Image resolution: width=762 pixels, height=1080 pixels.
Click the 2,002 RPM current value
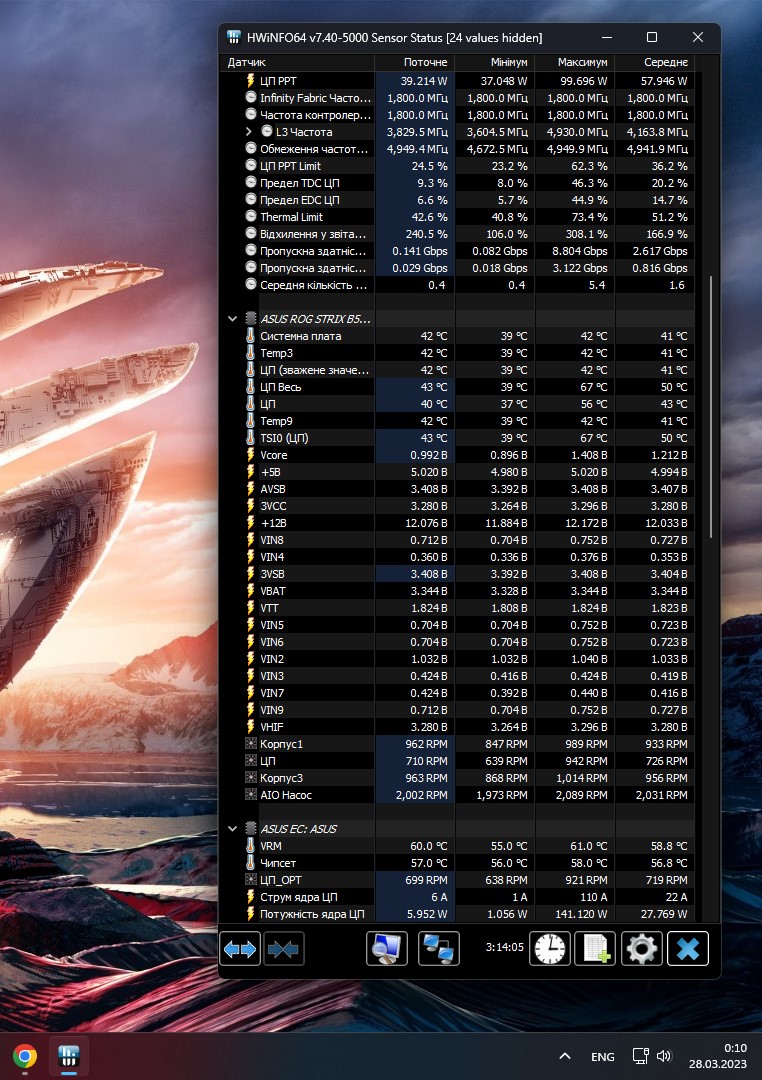click(x=422, y=795)
